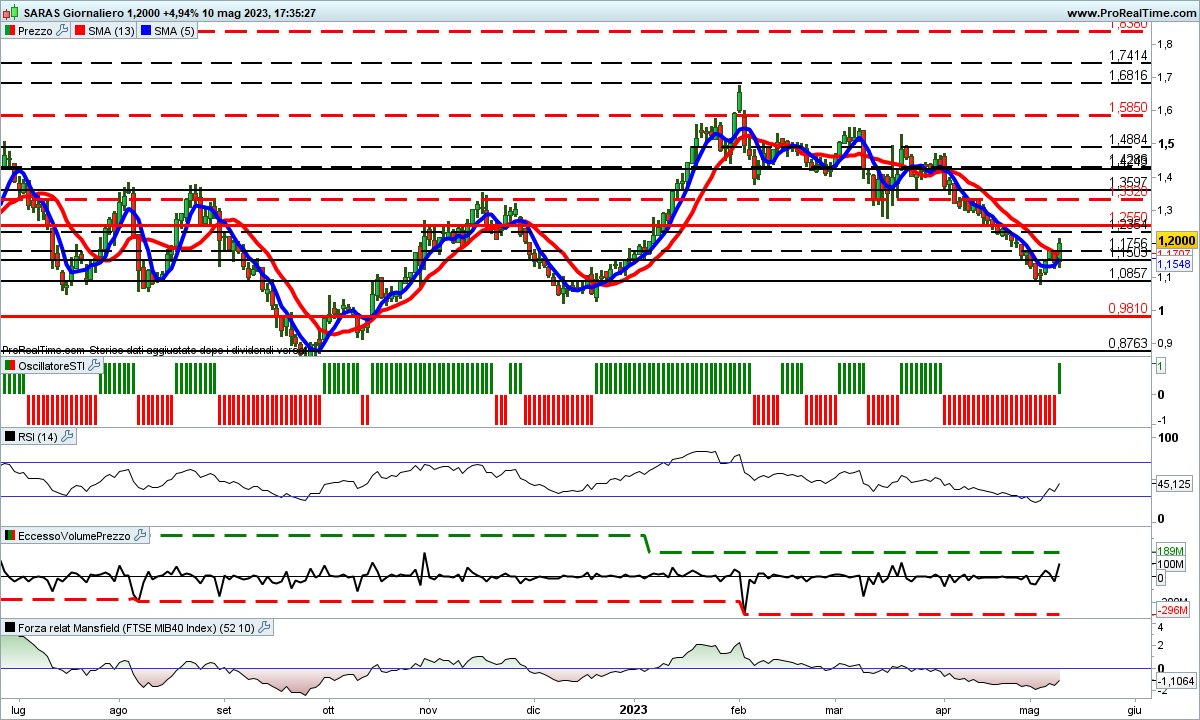1200x720 pixels.
Task: Open RSI (14) settings wrench icon
Action: click(67, 437)
